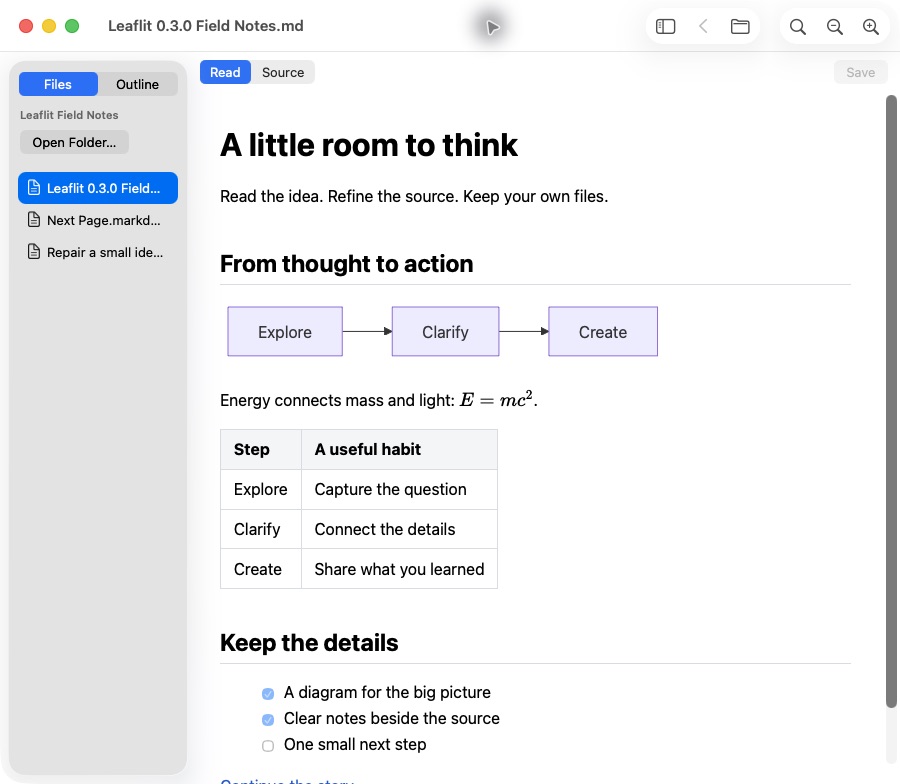Toggle 'A diagram for the big picture' checkbox
The height and width of the screenshot is (784, 900).
(268, 693)
